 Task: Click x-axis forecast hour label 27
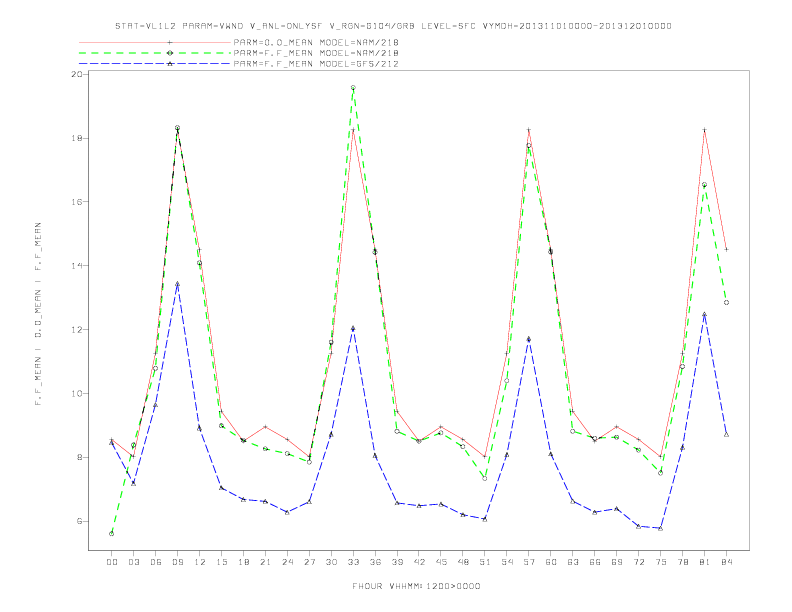tap(309, 562)
